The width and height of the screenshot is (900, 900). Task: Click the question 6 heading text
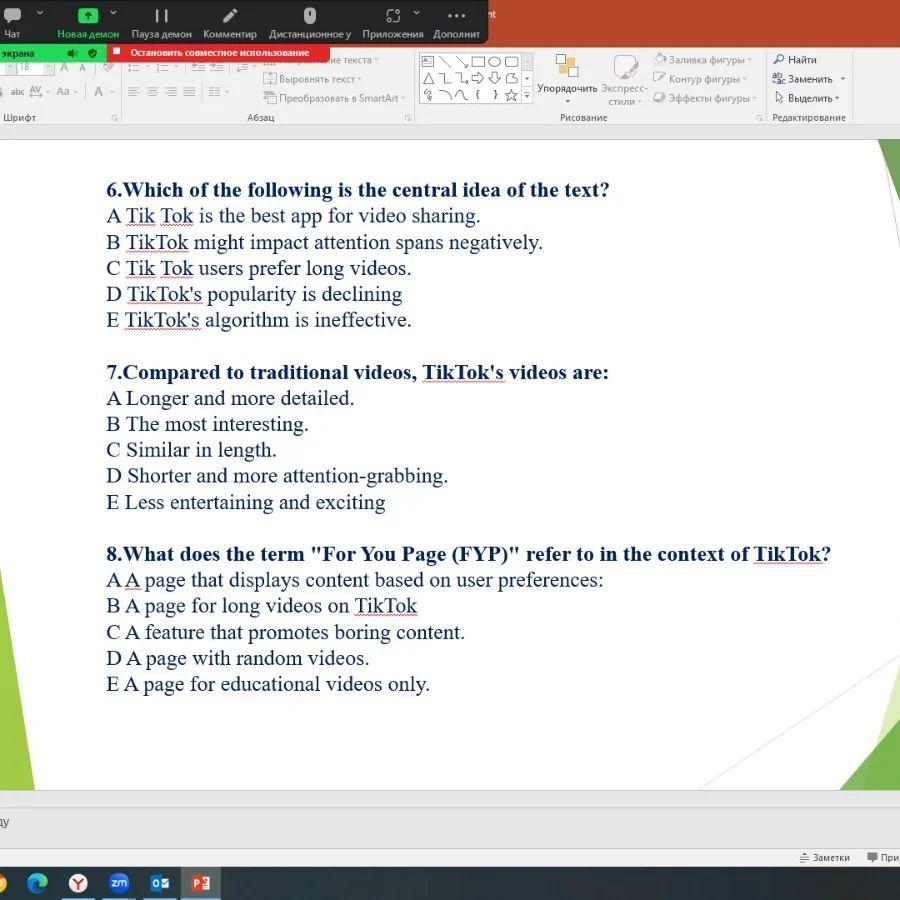[x=358, y=190]
